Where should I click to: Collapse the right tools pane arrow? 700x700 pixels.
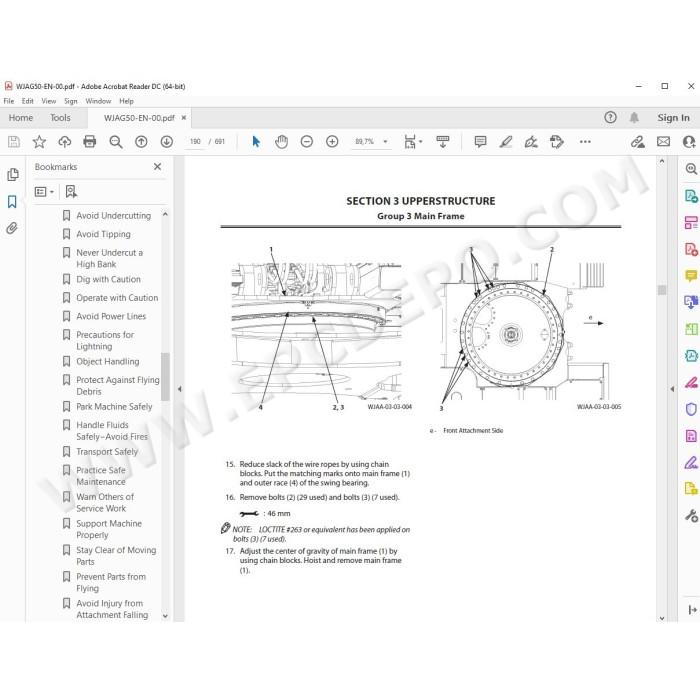[x=672, y=389]
